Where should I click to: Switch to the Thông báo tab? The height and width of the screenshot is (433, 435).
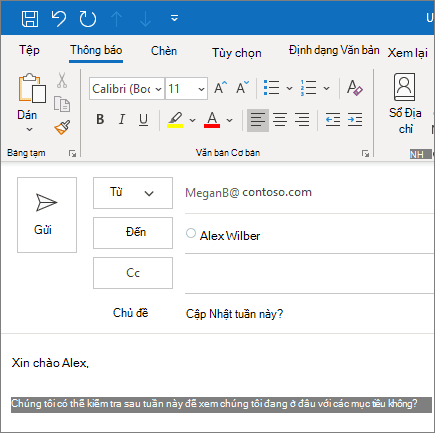pos(96,50)
